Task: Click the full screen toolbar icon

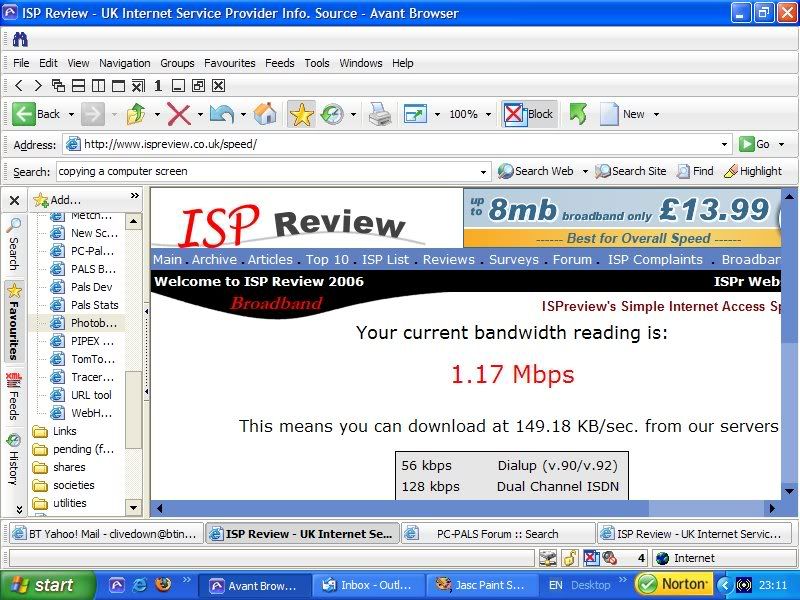Action: point(415,114)
